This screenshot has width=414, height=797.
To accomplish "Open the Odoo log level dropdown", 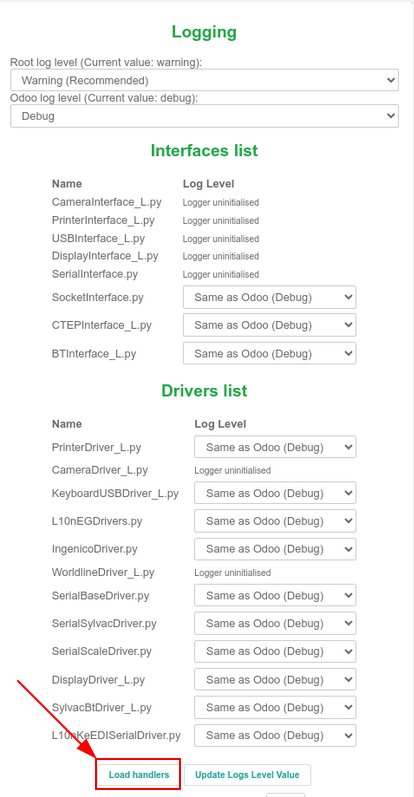I will pyautogui.click(x=204, y=116).
